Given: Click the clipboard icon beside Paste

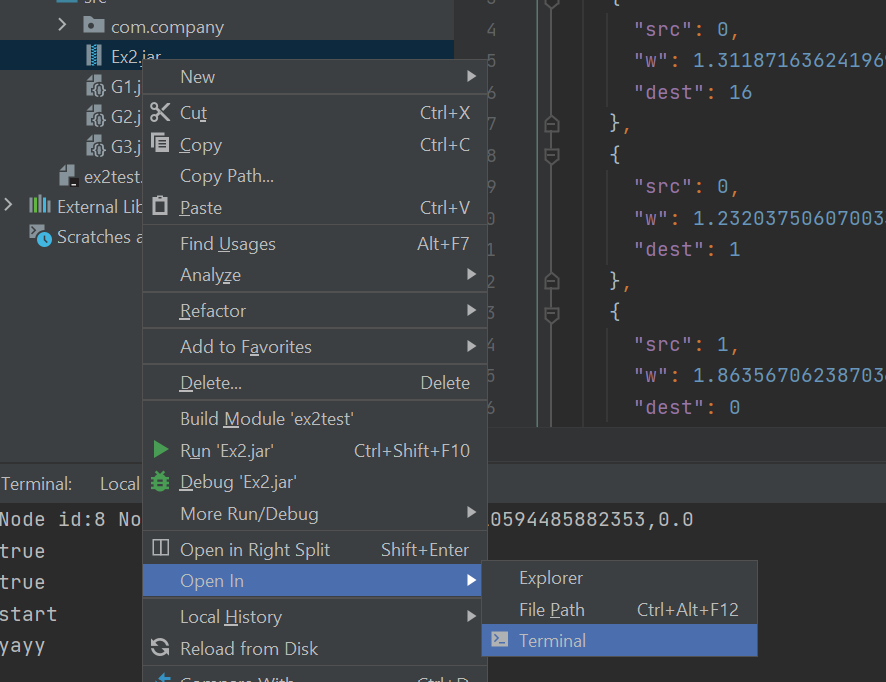Looking at the screenshot, I should [x=160, y=207].
